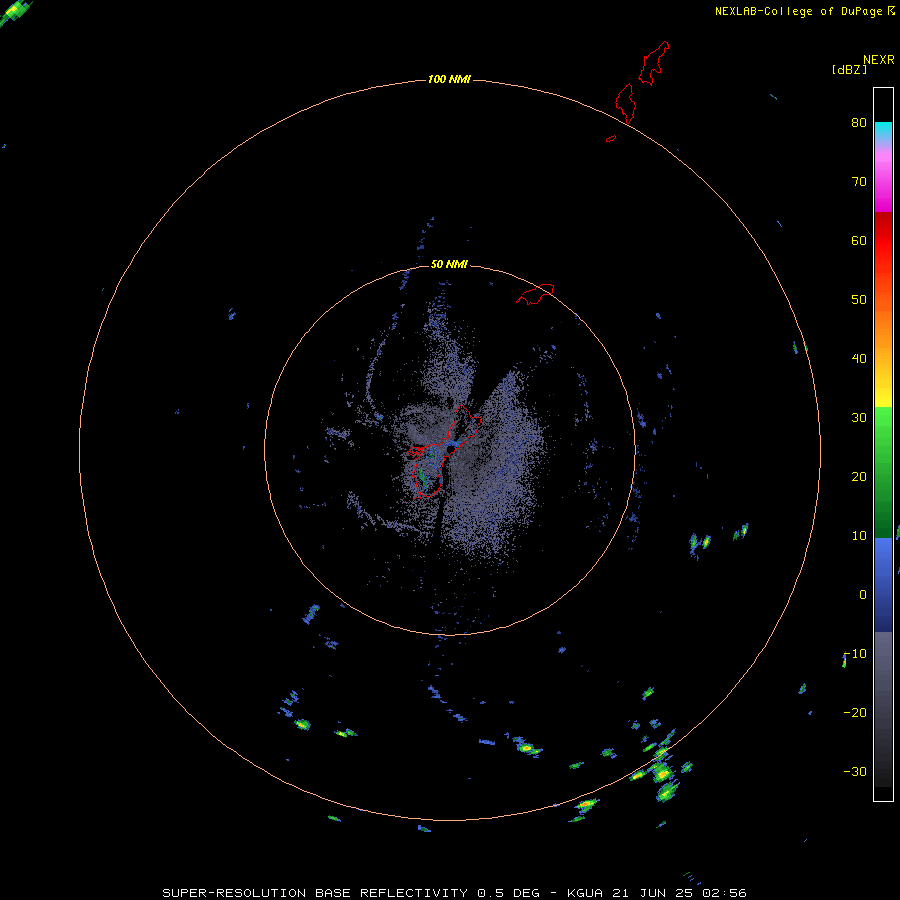
Task: Click the 60 value on the dBZ scale
Action: point(859,240)
